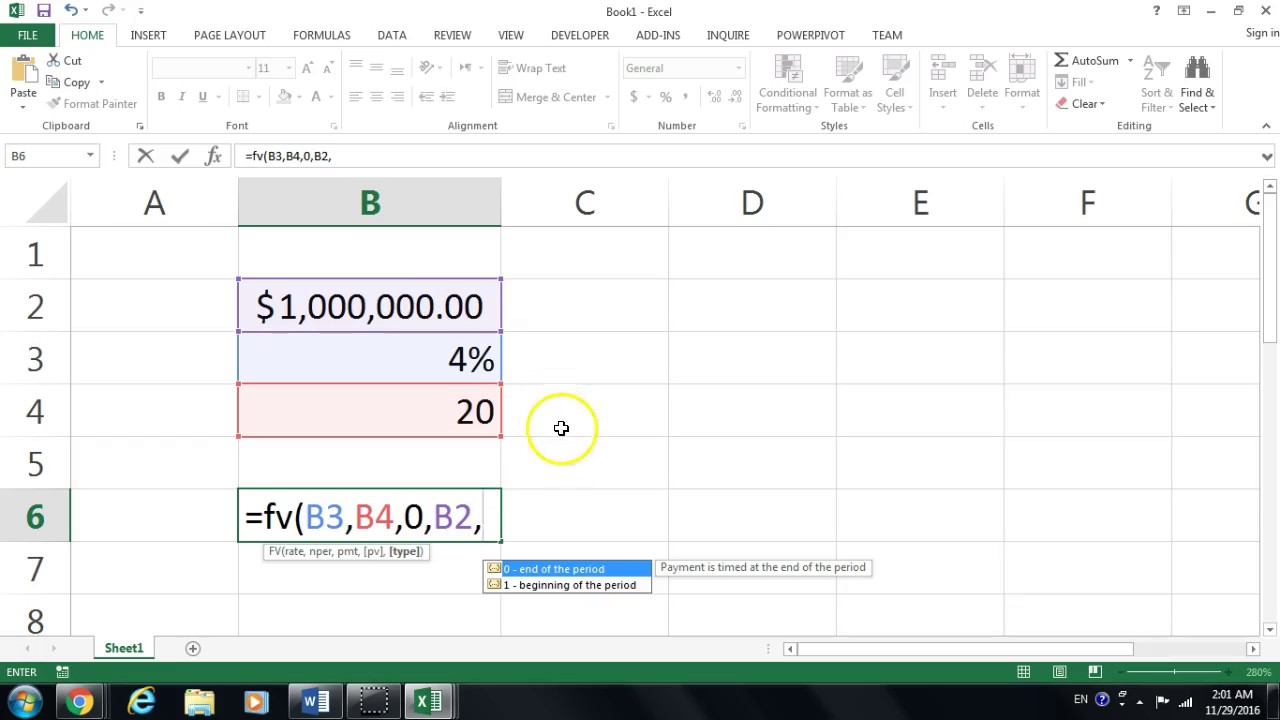Expand the formula bar
This screenshot has width=1280, height=720.
[x=1267, y=157]
